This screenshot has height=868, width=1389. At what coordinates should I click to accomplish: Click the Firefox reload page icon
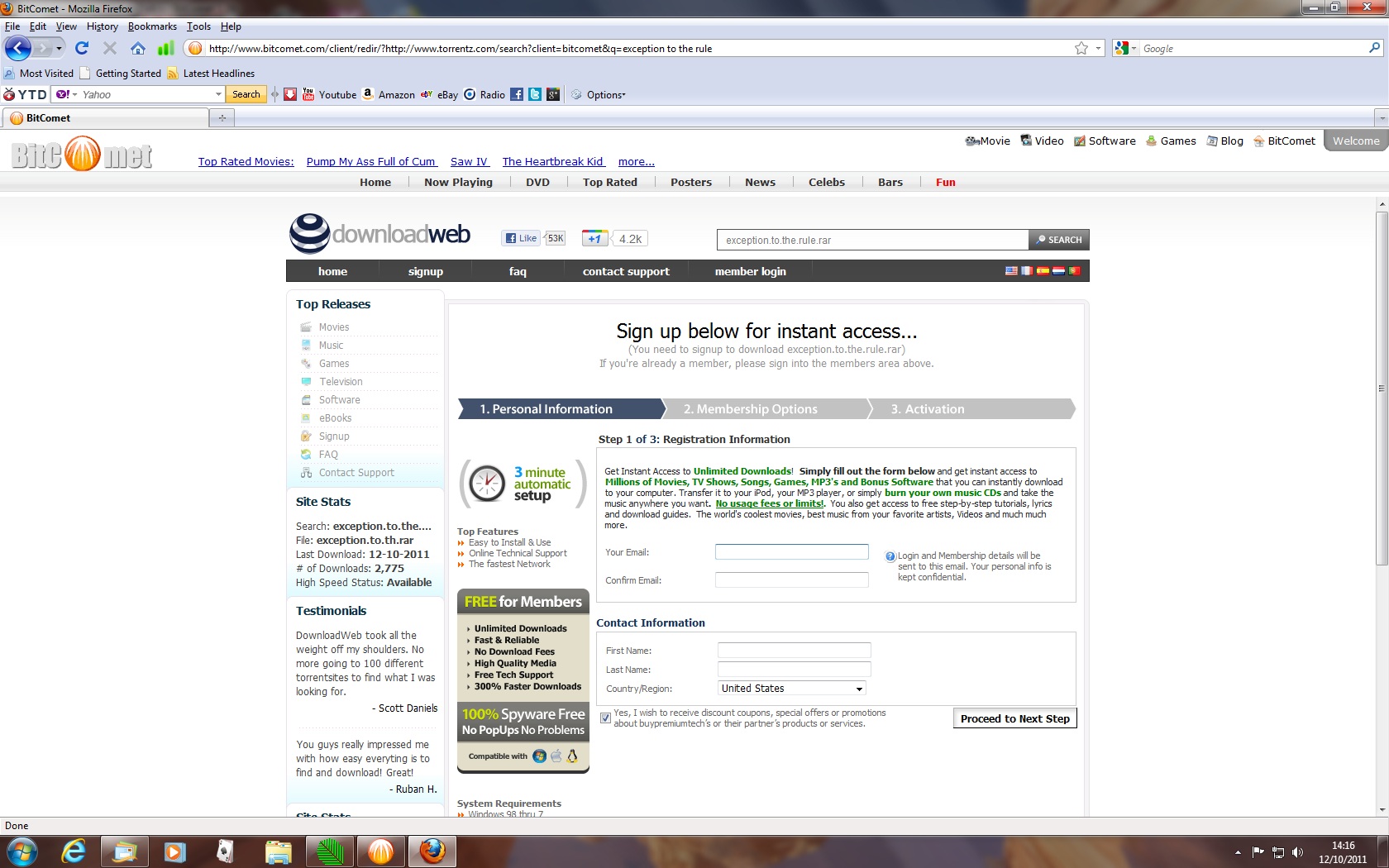(x=81, y=48)
